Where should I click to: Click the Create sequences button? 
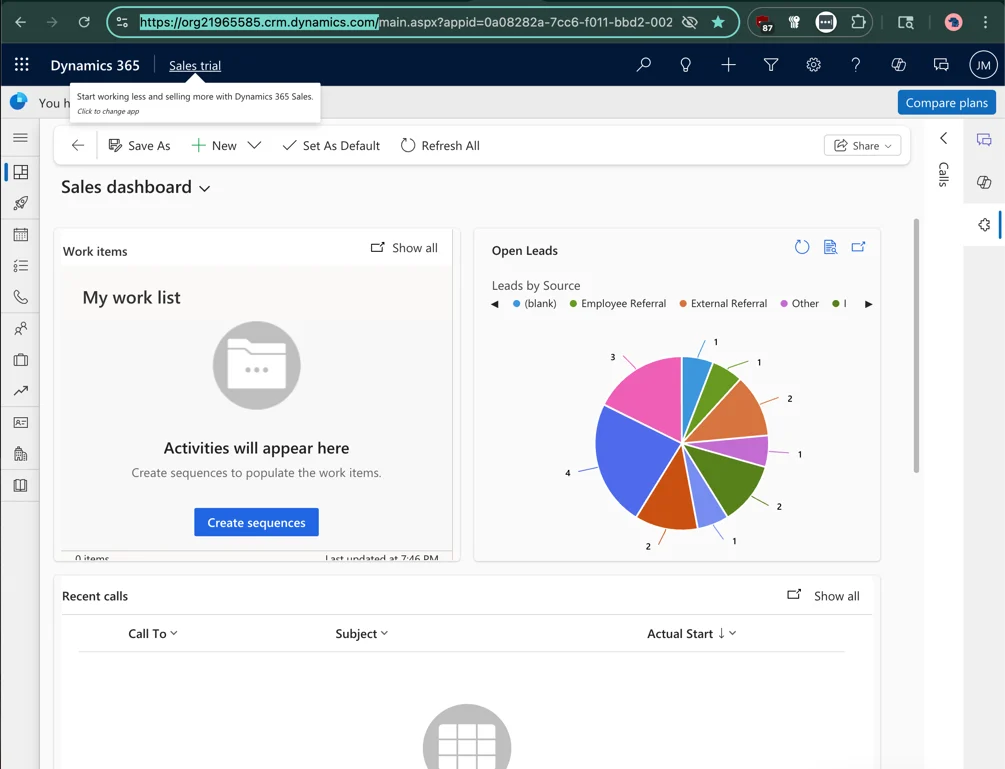(x=256, y=521)
